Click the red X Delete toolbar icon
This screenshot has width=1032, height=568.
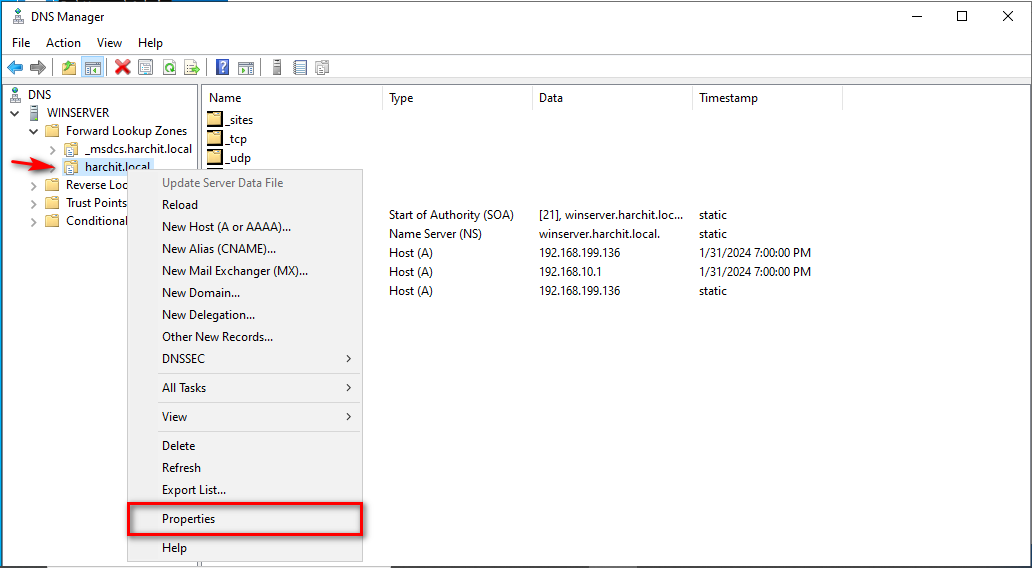123,68
